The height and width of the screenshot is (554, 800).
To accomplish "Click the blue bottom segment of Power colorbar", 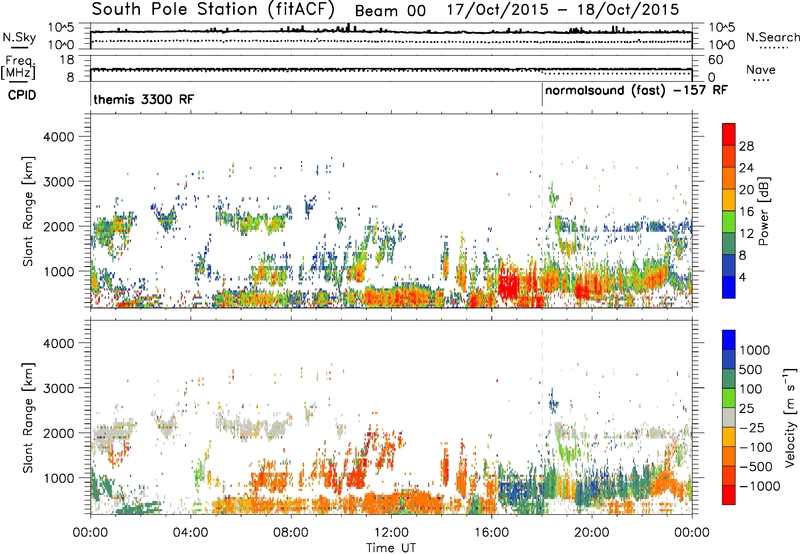I will click(729, 287).
